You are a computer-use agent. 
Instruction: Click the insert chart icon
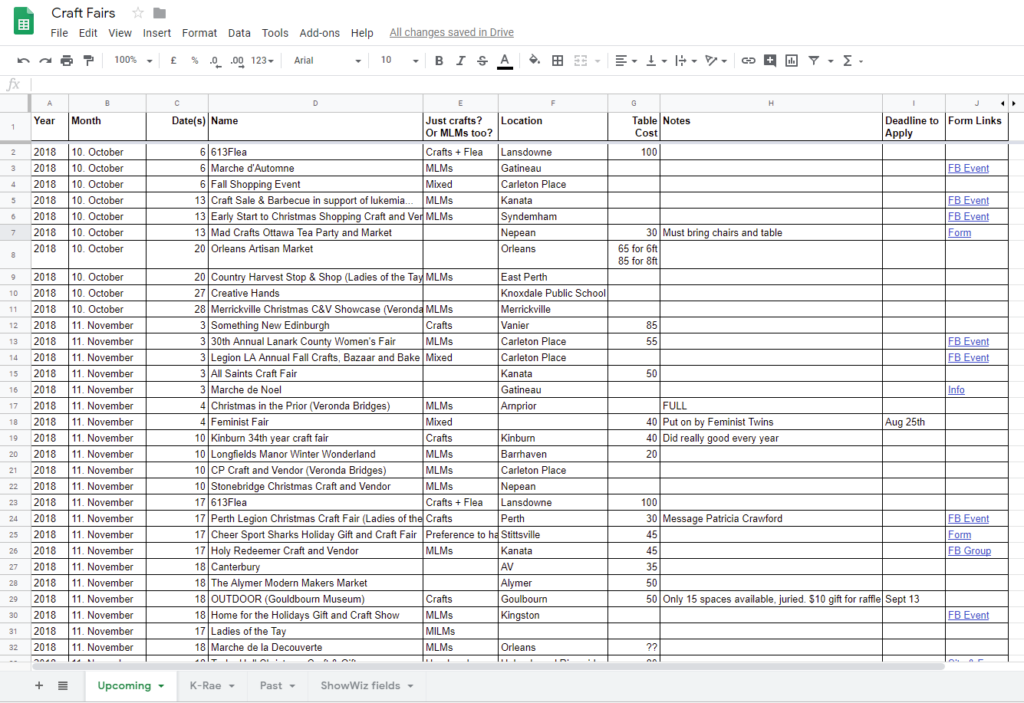792,61
